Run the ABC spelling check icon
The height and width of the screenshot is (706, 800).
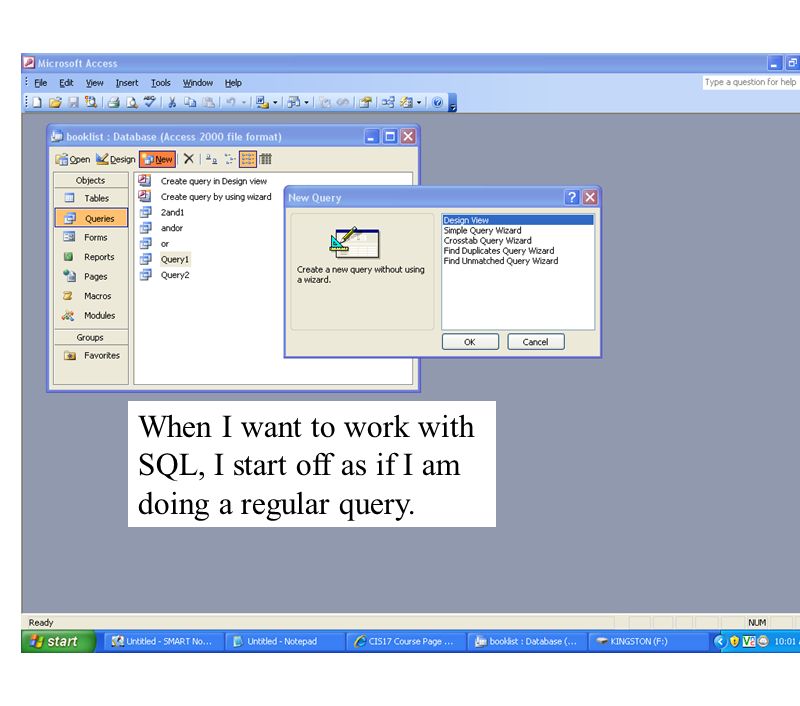tap(149, 102)
